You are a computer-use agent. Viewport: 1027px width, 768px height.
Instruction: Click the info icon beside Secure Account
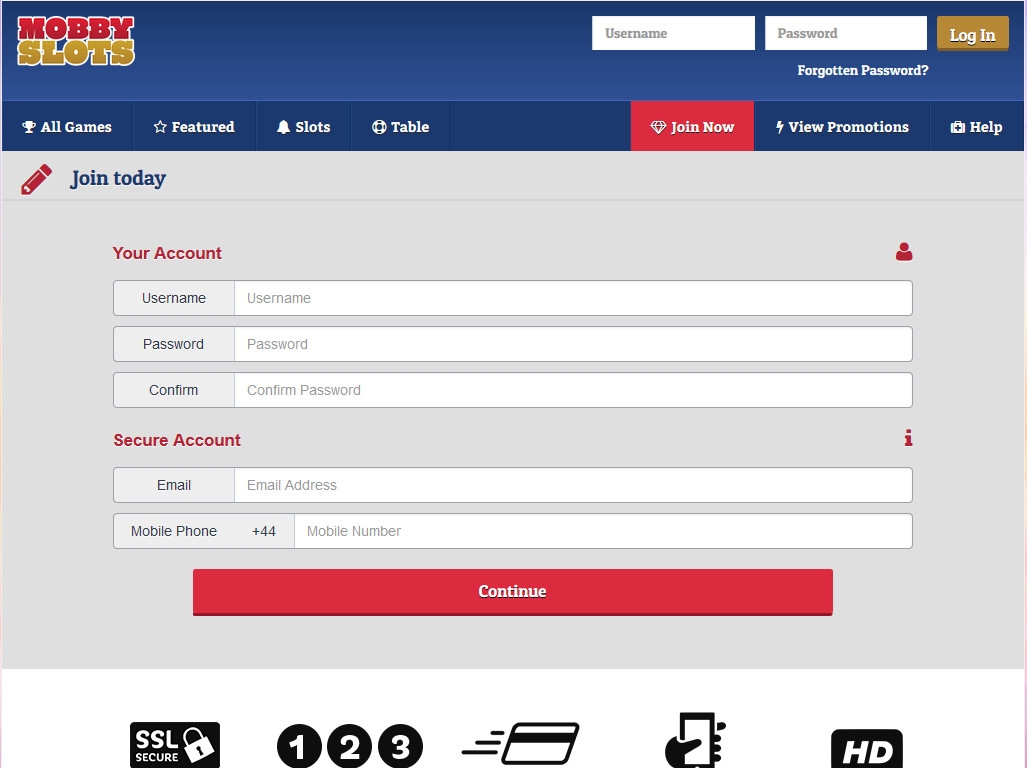click(x=908, y=438)
